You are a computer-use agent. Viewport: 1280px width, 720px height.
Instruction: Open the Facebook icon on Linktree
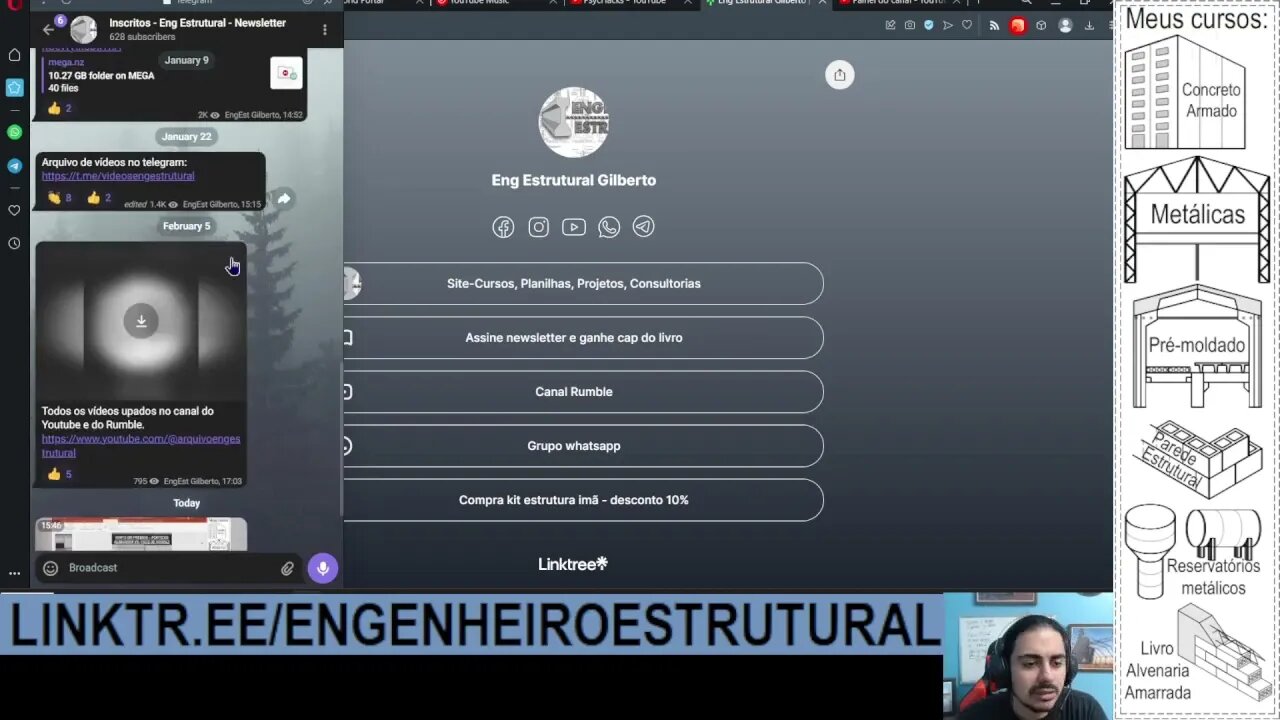[x=503, y=227]
